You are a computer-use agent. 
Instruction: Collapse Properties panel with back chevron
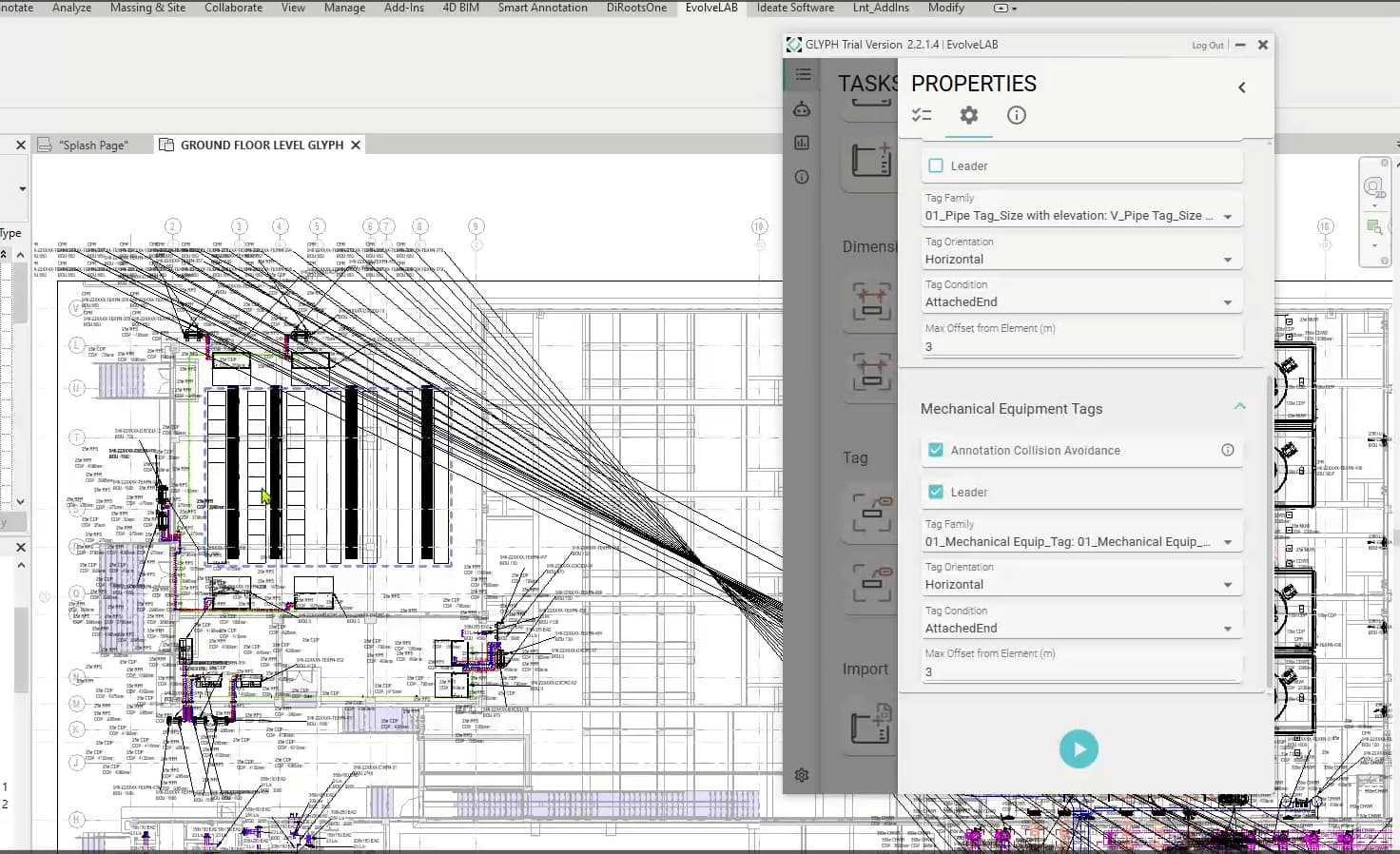(1242, 87)
